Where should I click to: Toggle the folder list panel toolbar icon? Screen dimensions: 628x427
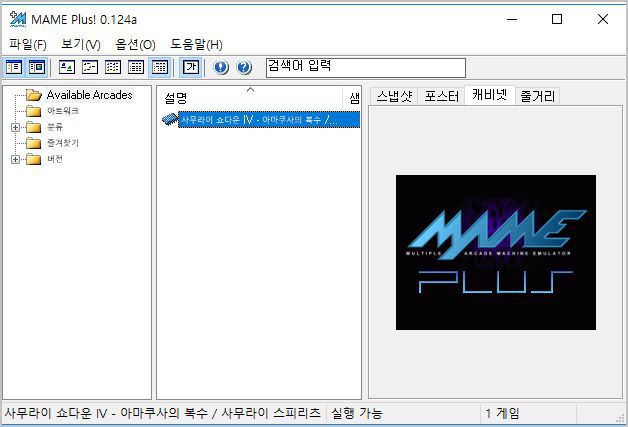14,67
